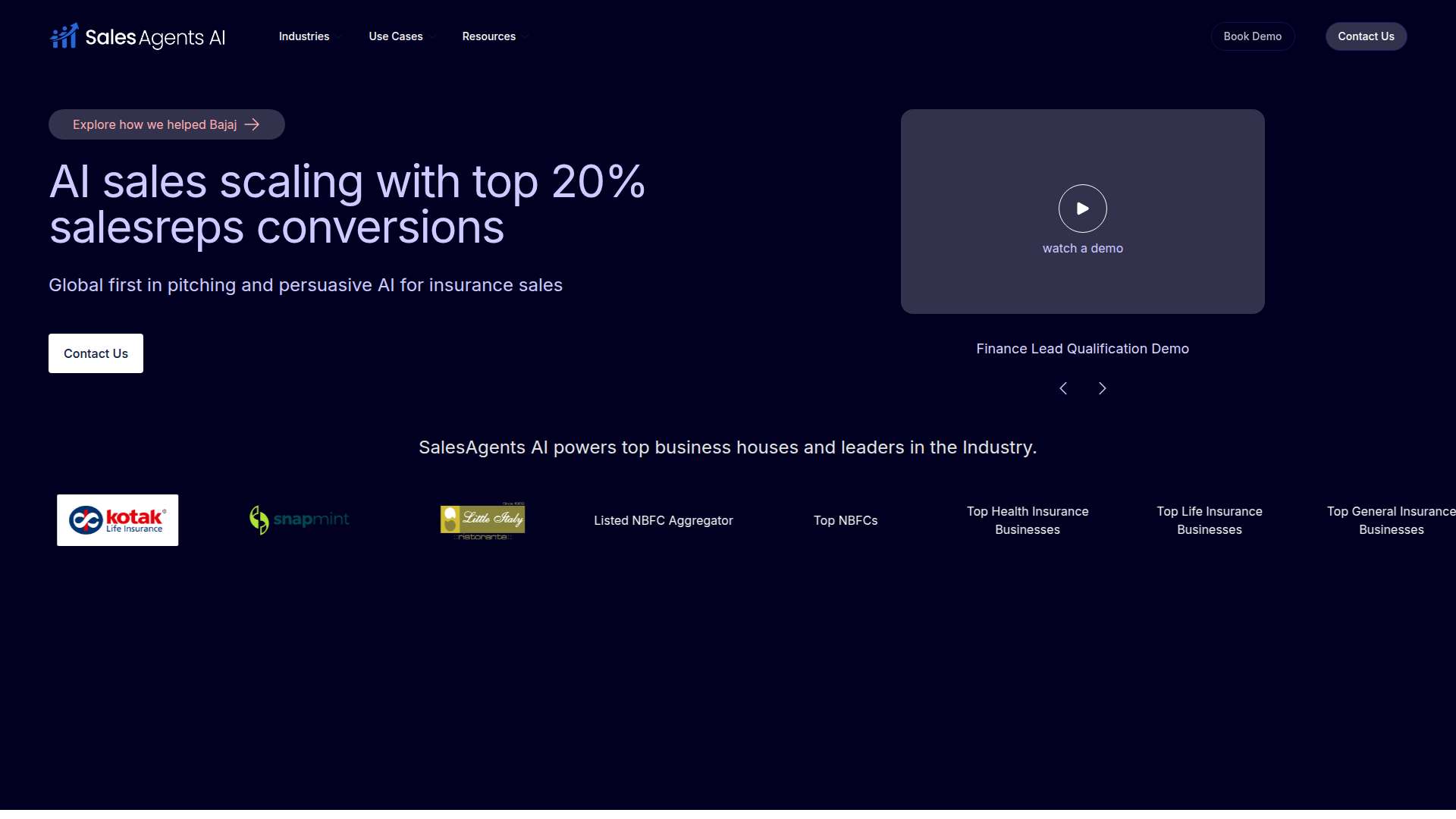Viewport: 1456px width, 819px height.
Task: Go to previous demo with left chevron
Action: click(1063, 388)
